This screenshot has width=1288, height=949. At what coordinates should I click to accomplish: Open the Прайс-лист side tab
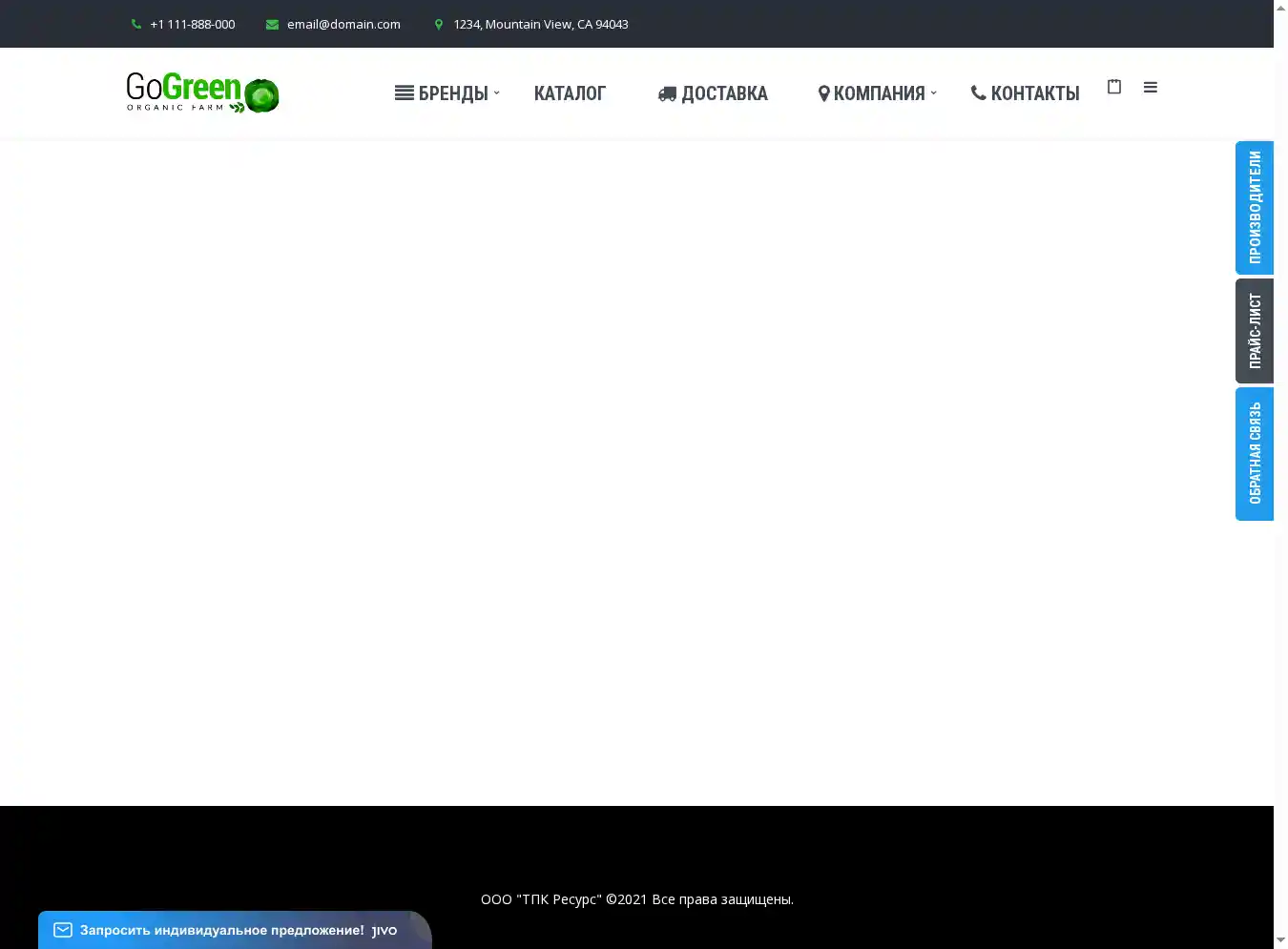[x=1255, y=331]
